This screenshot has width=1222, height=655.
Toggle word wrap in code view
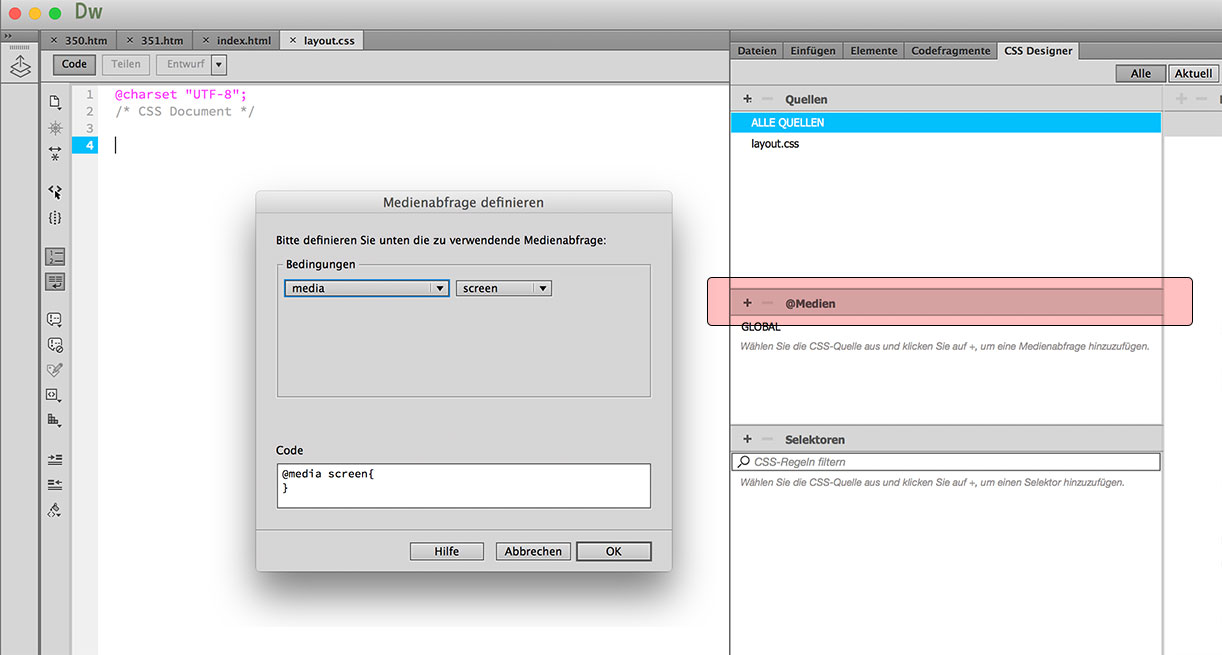pyautogui.click(x=55, y=282)
